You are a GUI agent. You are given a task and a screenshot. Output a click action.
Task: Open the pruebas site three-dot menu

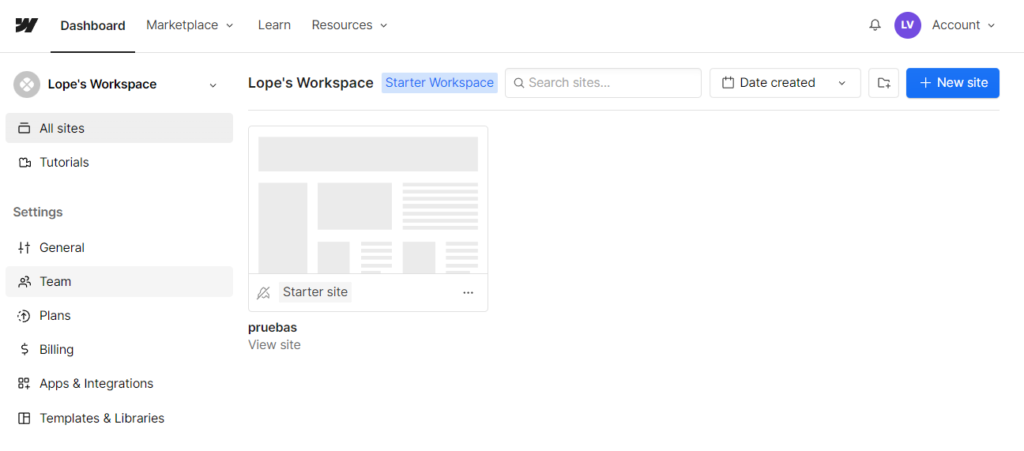click(468, 293)
